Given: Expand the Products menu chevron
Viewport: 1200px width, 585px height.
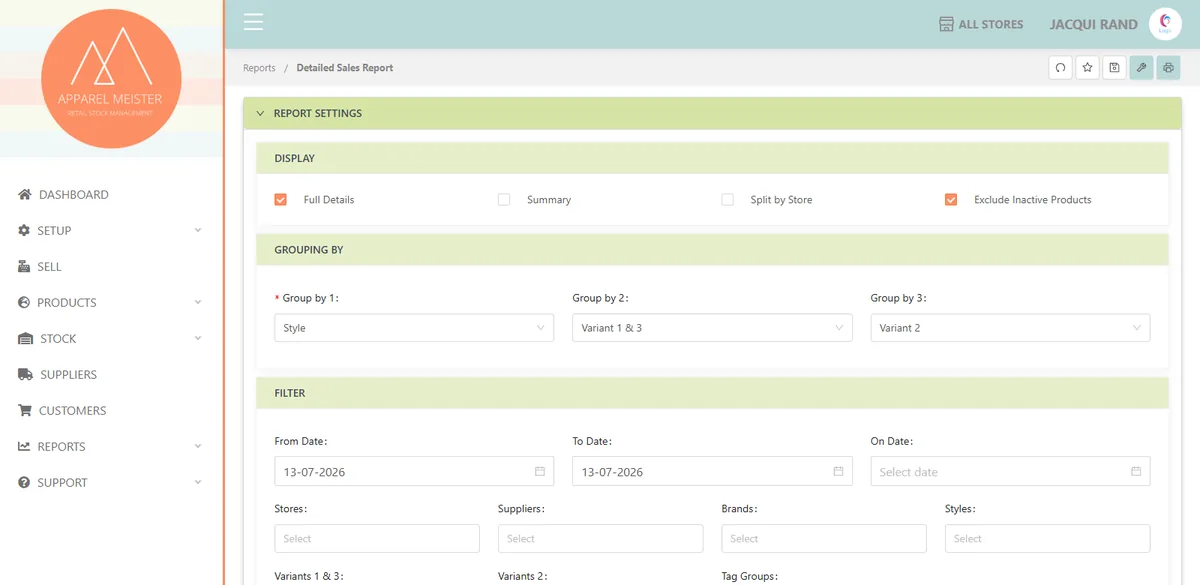Looking at the screenshot, I should tap(198, 303).
